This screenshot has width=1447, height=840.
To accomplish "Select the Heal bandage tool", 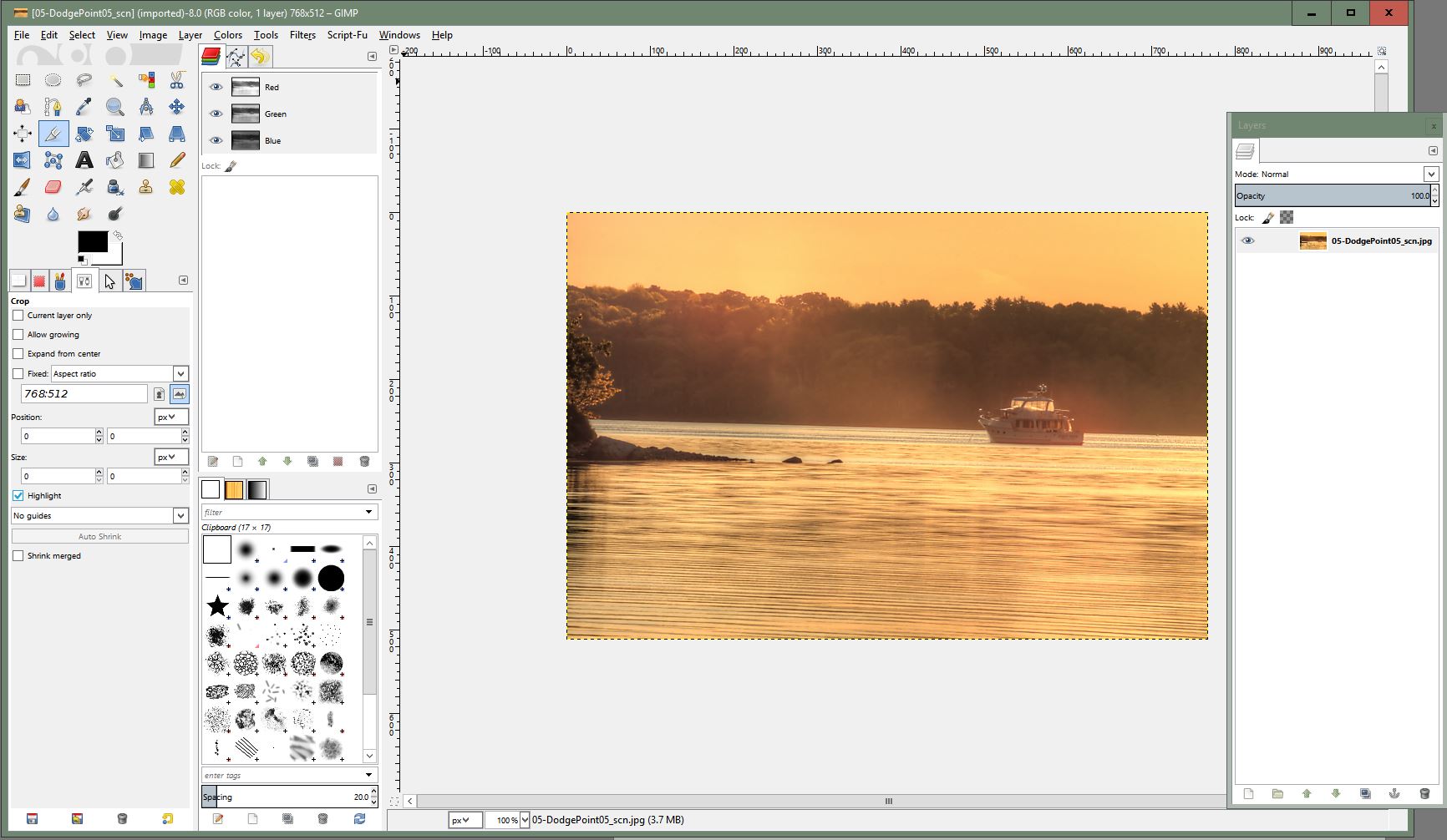I will (177, 187).
